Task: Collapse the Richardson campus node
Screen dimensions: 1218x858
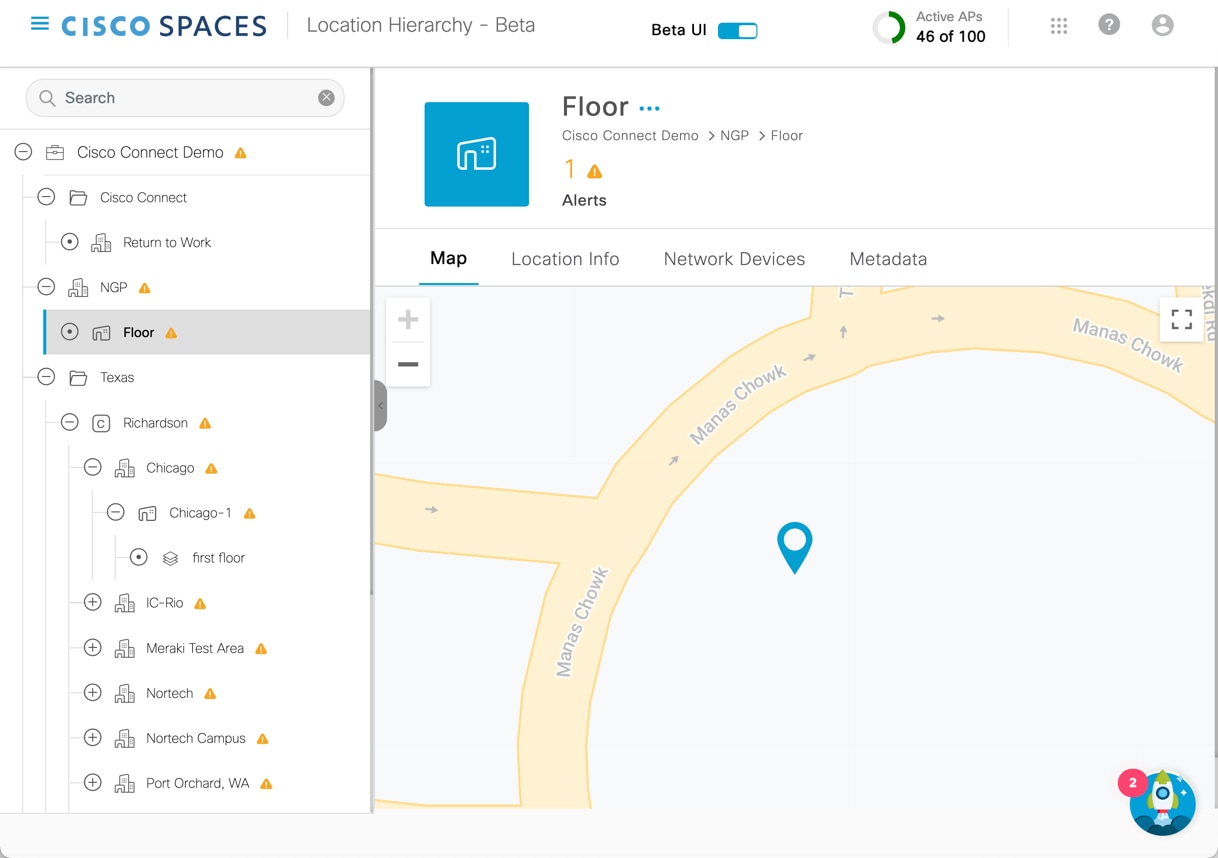Action: [69, 422]
